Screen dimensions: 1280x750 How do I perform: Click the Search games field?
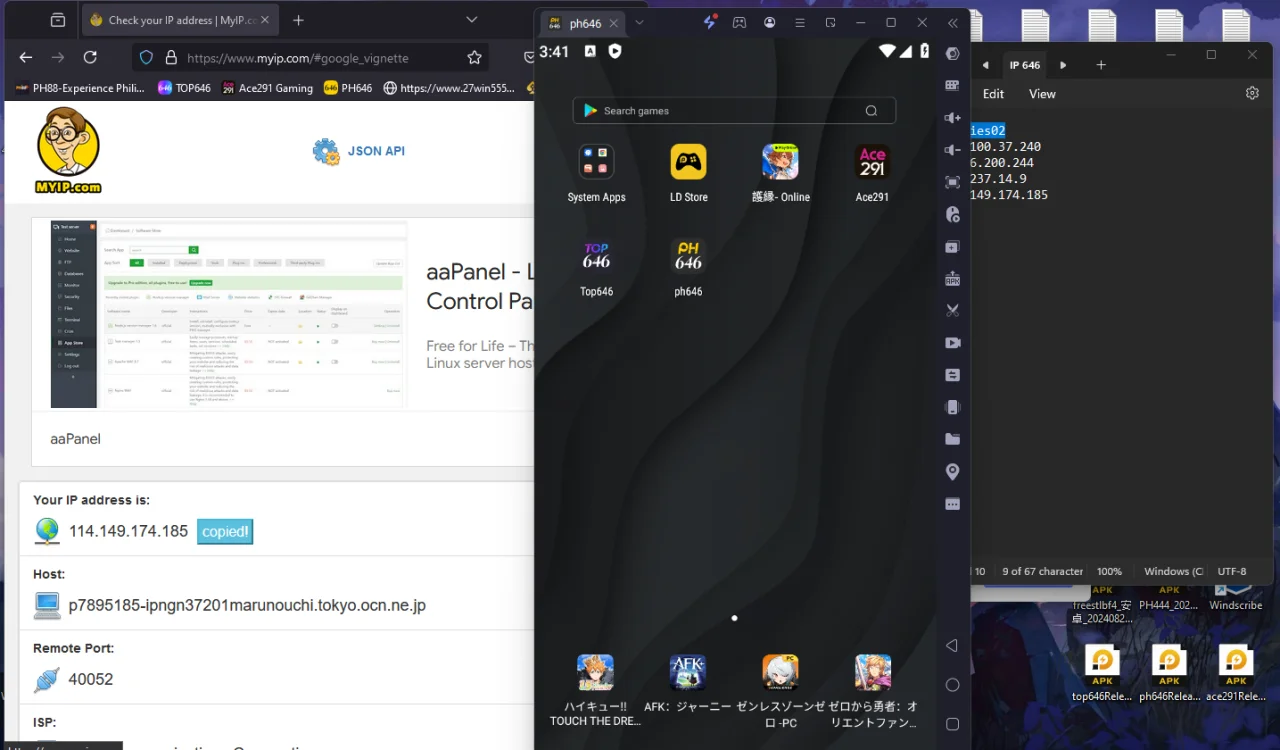point(734,111)
